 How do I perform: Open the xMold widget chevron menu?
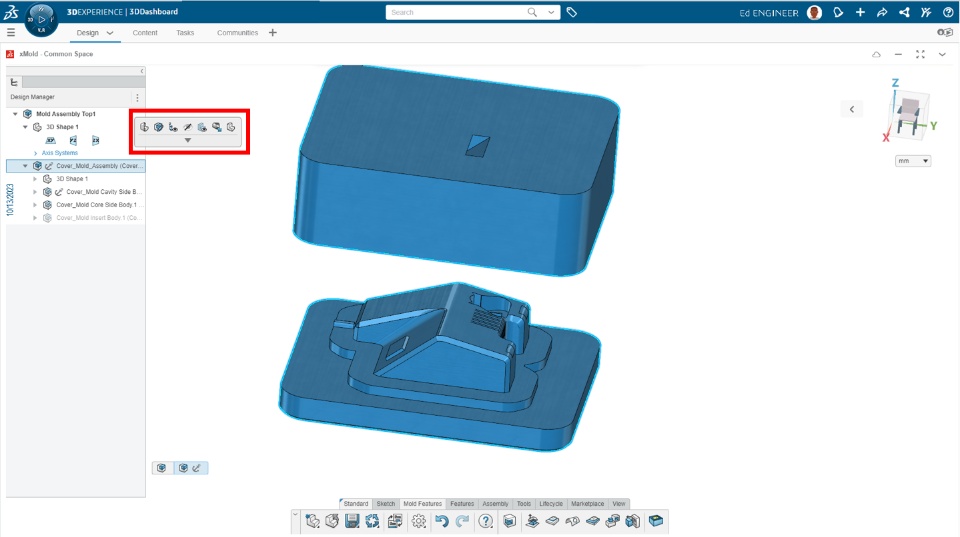942,54
